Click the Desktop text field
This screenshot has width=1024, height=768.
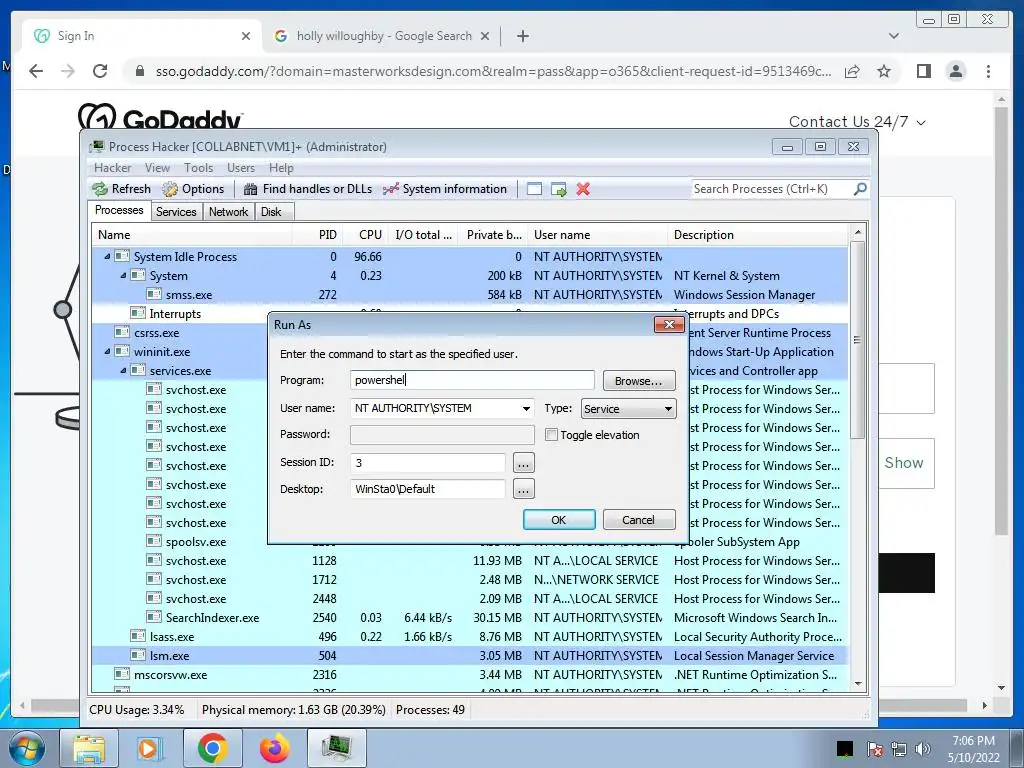pos(428,489)
